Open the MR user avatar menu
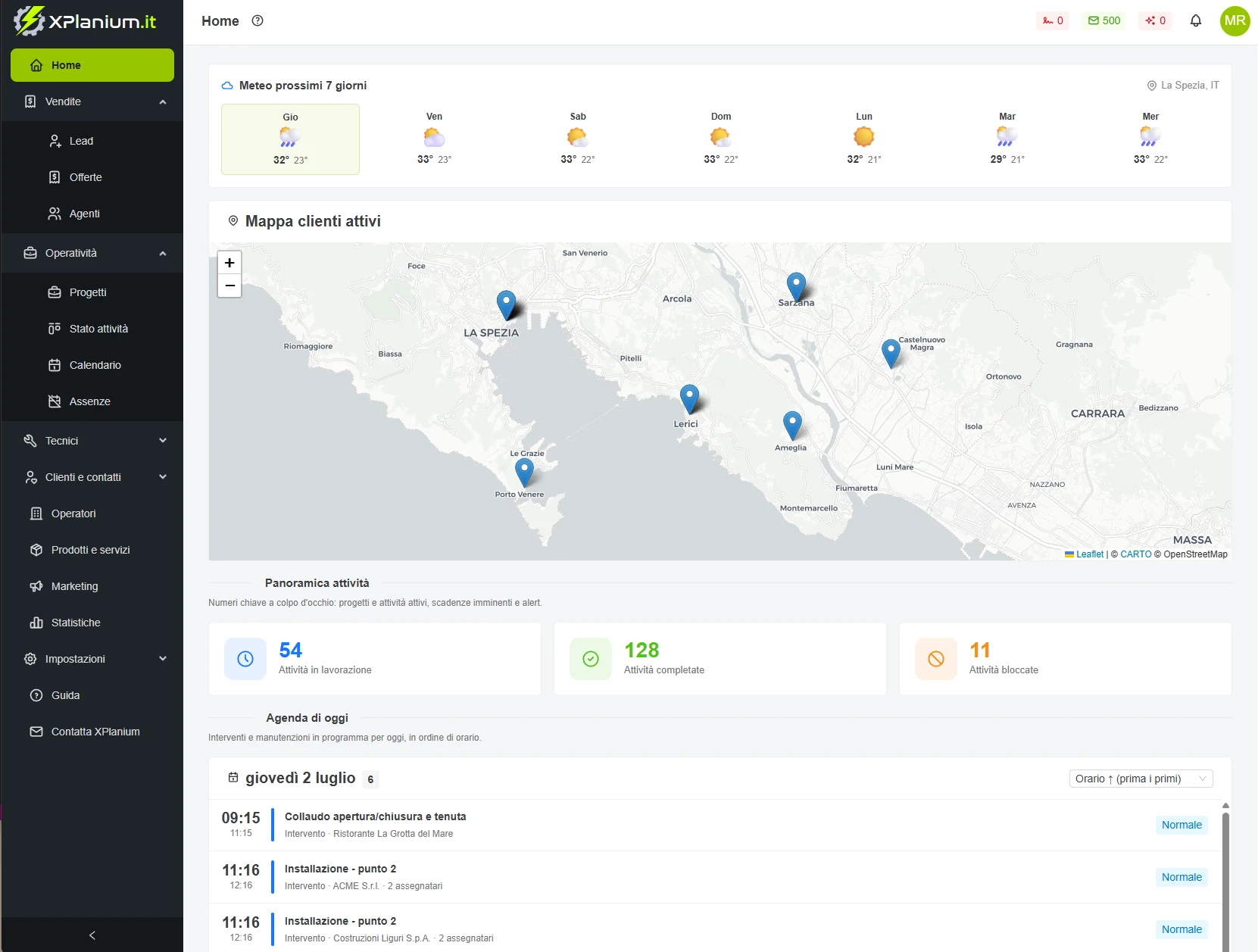 tap(1235, 20)
